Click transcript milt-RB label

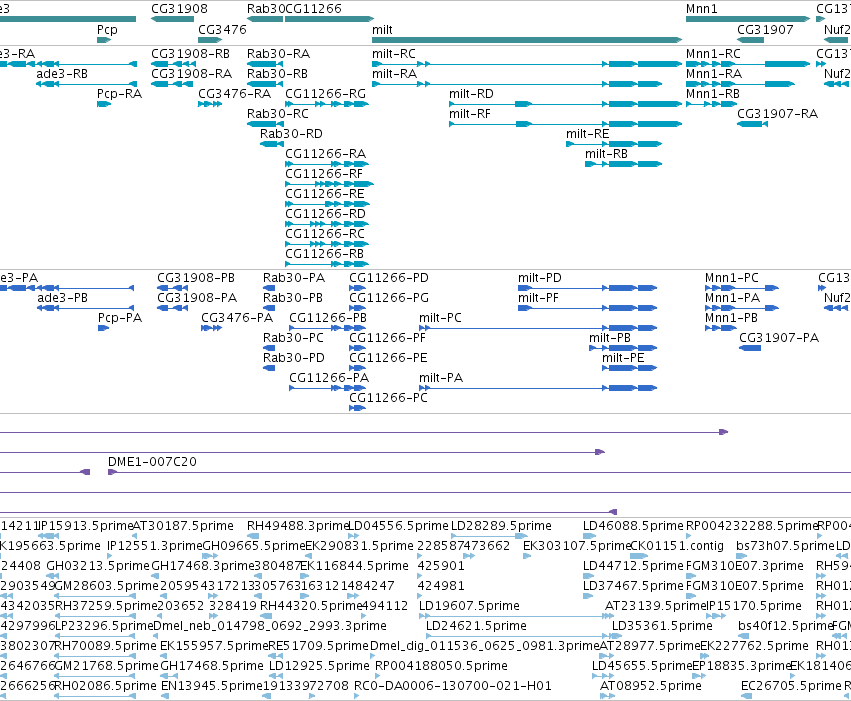(606, 154)
